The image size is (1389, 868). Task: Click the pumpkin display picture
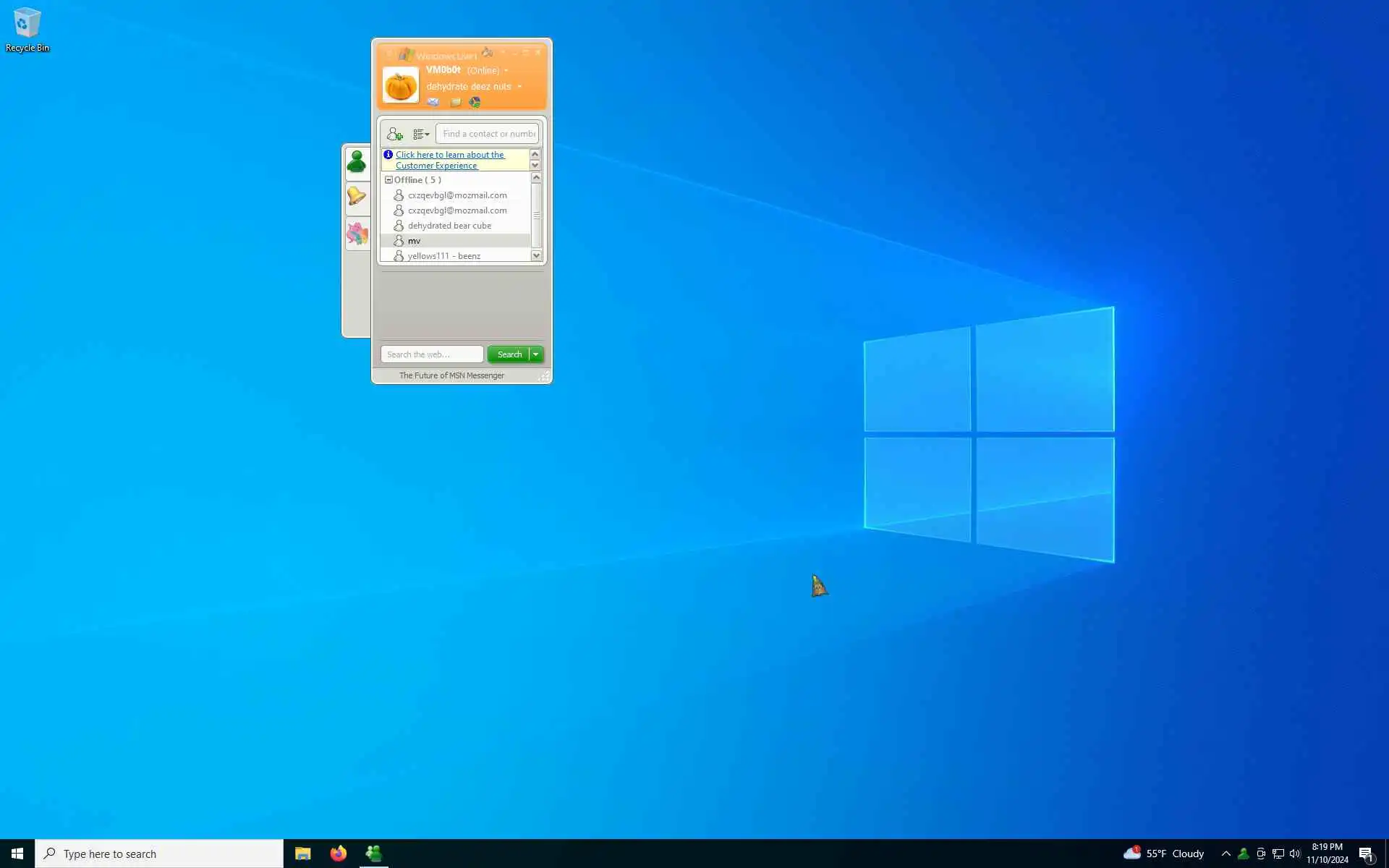click(400, 85)
